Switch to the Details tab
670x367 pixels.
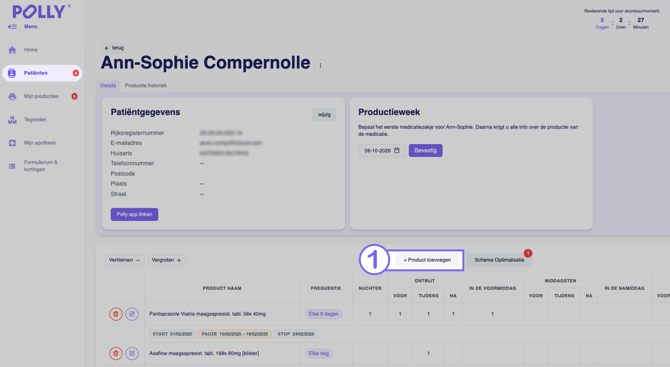[108, 85]
